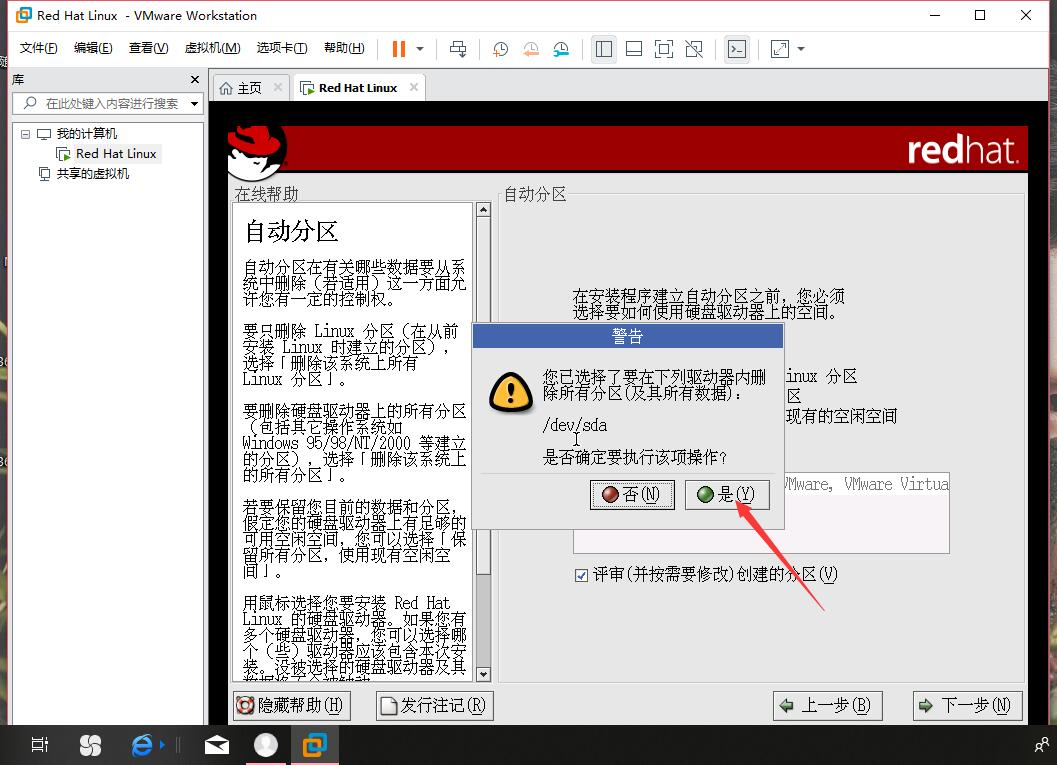Click the help panel scroll up arrow
This screenshot has width=1057, height=765.
(483, 210)
